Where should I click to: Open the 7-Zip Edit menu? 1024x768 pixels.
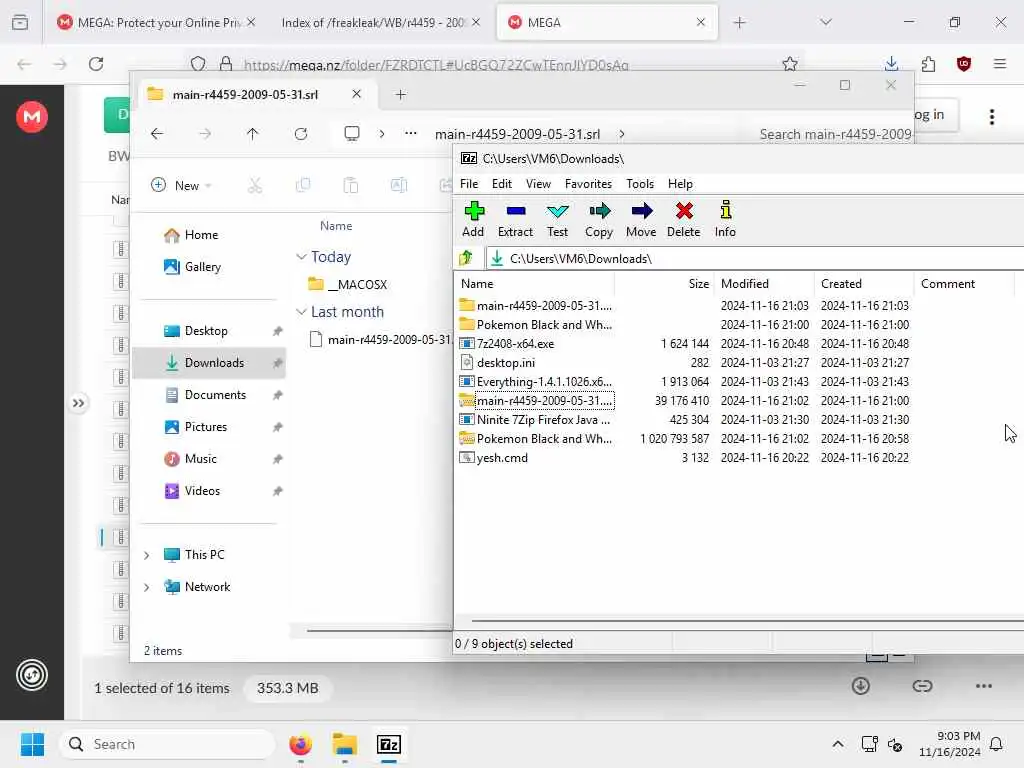point(502,184)
